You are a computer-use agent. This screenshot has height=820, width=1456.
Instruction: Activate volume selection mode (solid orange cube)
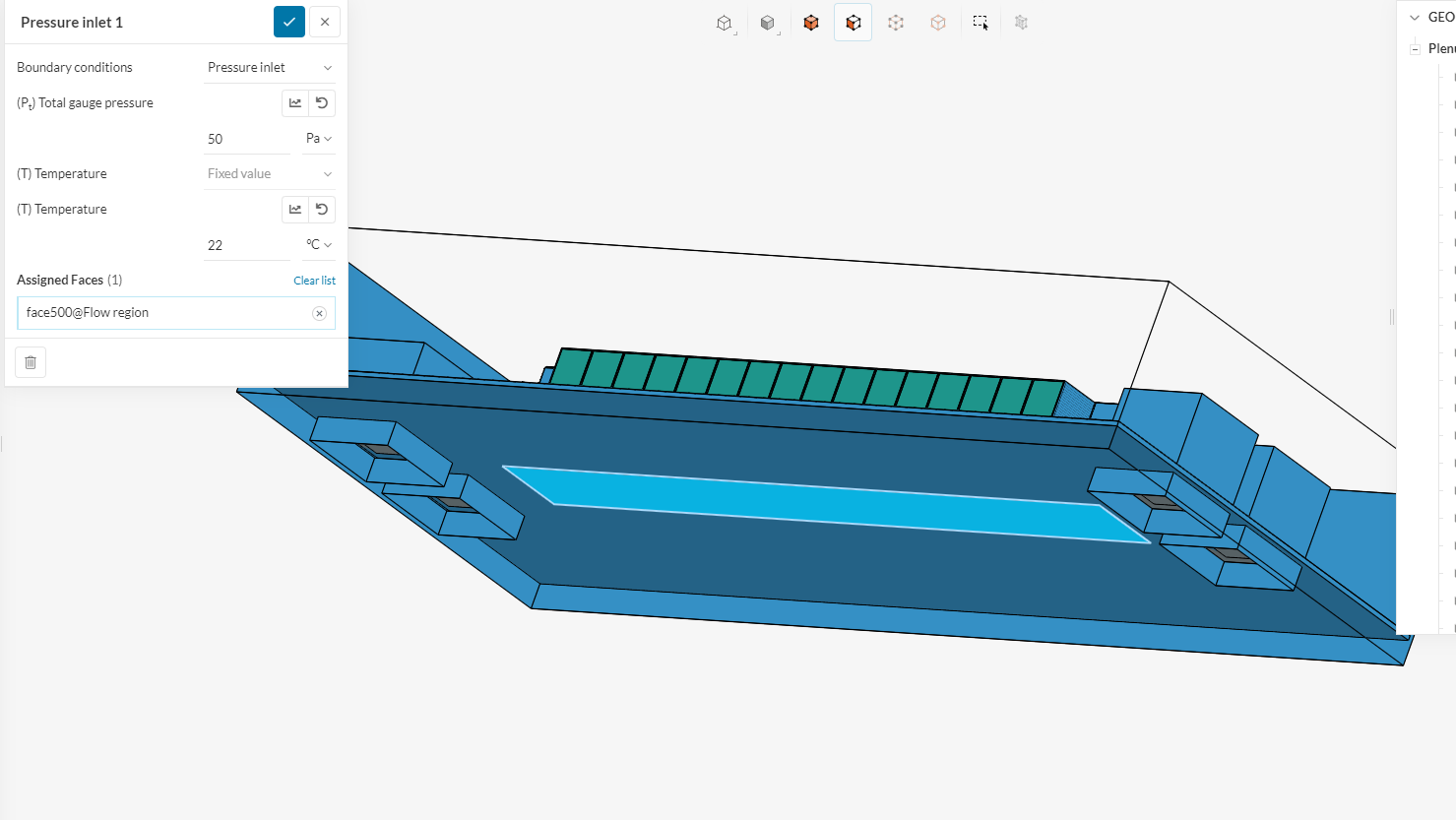811,23
